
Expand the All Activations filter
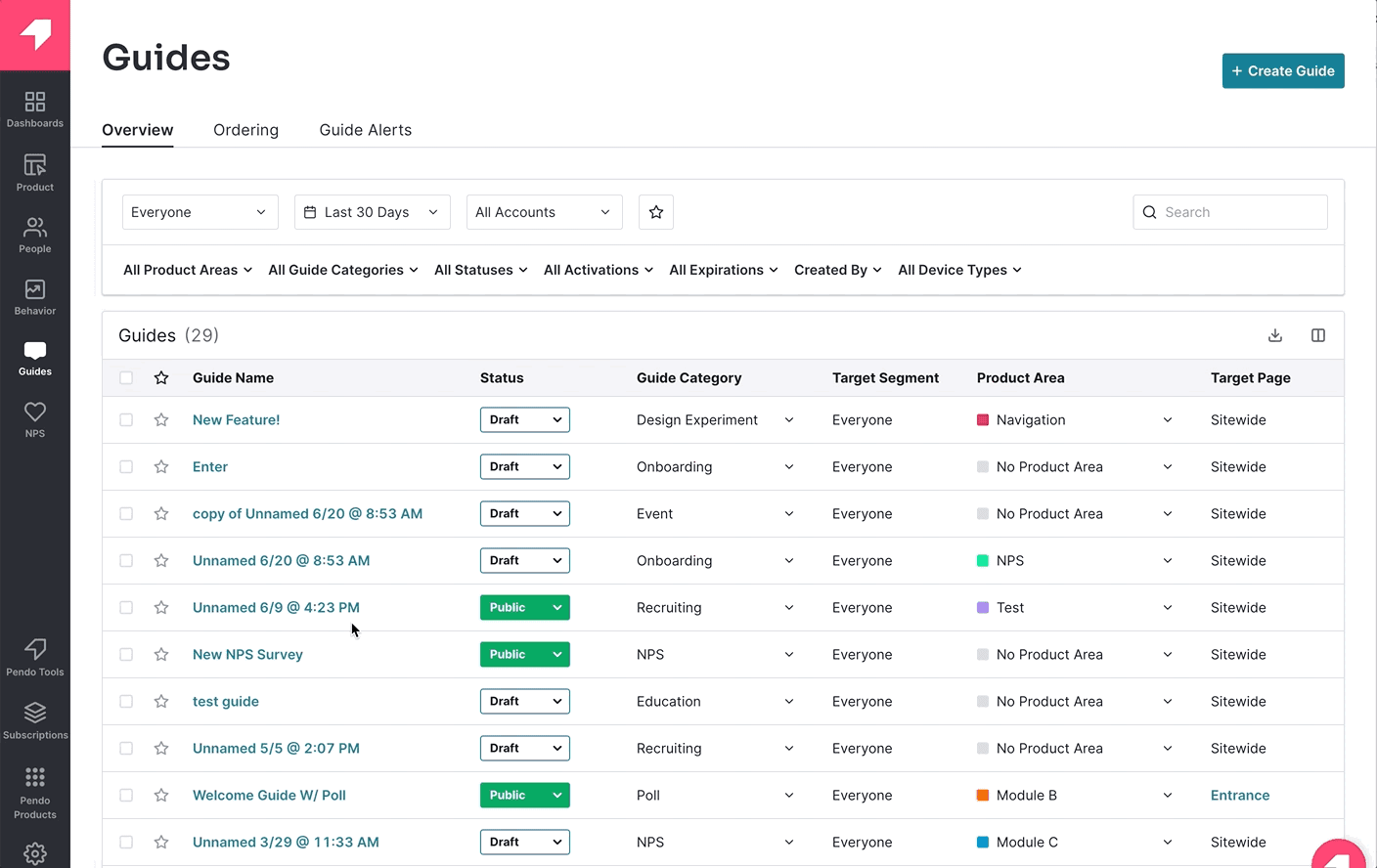(x=599, y=270)
